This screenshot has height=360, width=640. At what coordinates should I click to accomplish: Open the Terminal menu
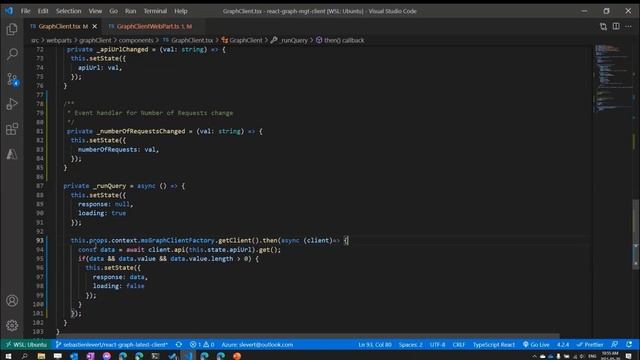155,11
